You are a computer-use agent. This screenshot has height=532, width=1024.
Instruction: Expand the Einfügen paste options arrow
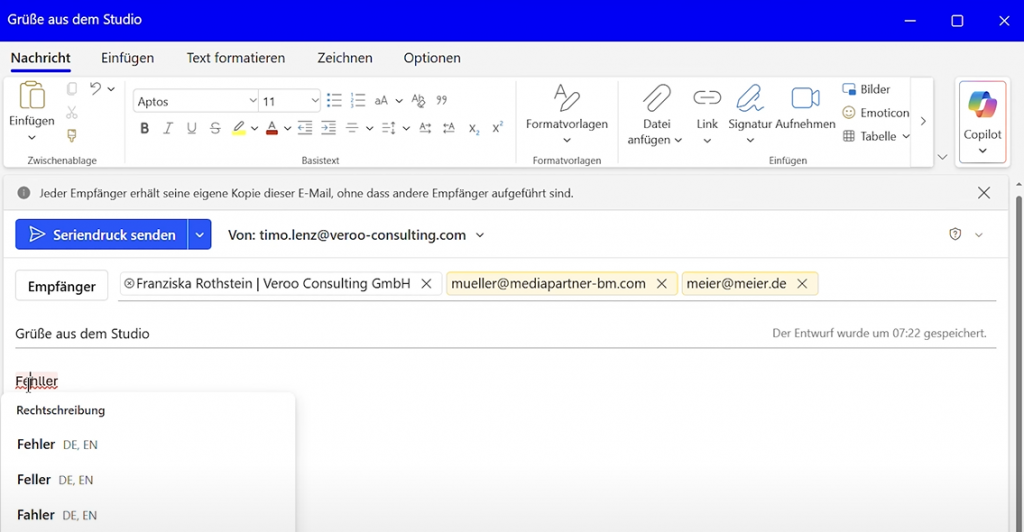pos(31,138)
